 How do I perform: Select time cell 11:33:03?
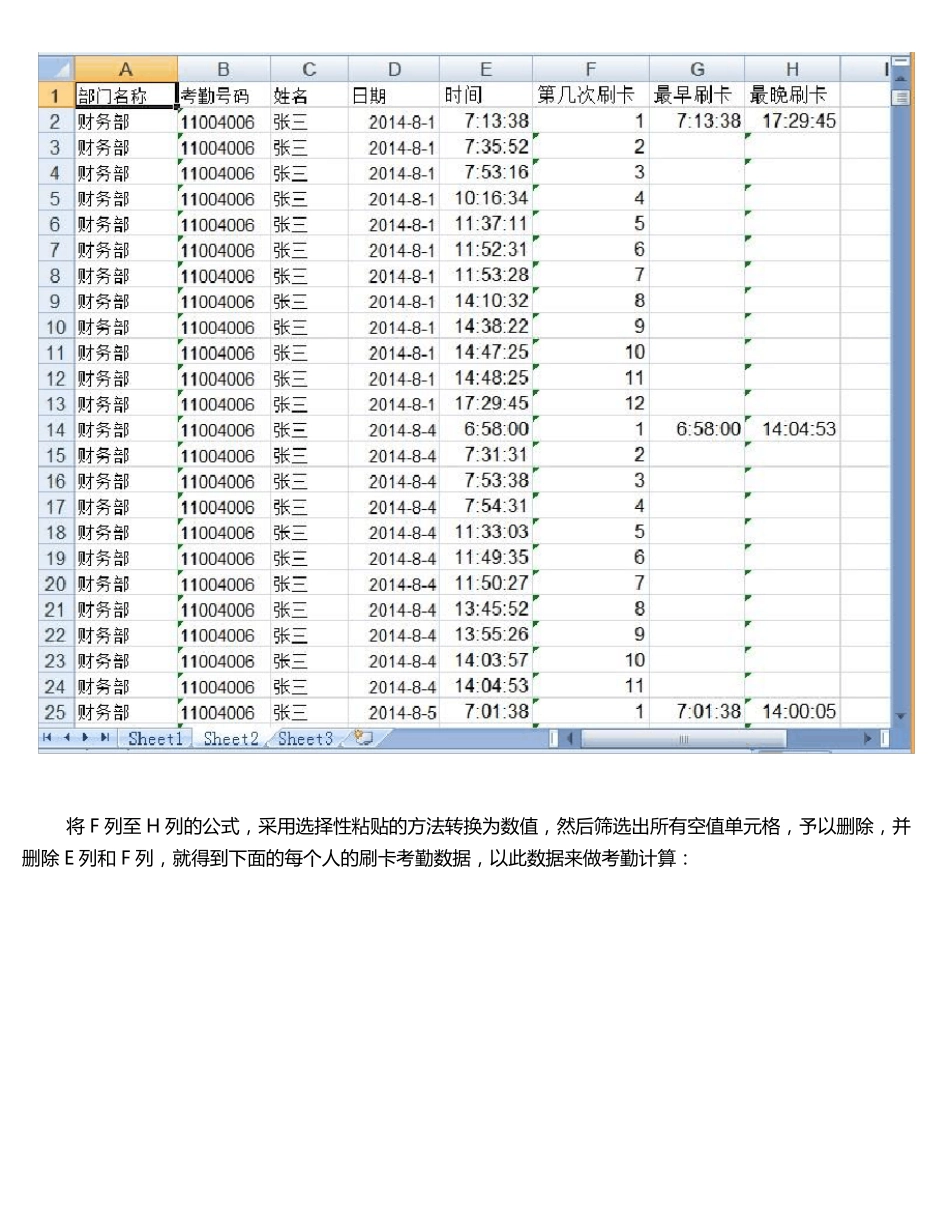coord(486,533)
